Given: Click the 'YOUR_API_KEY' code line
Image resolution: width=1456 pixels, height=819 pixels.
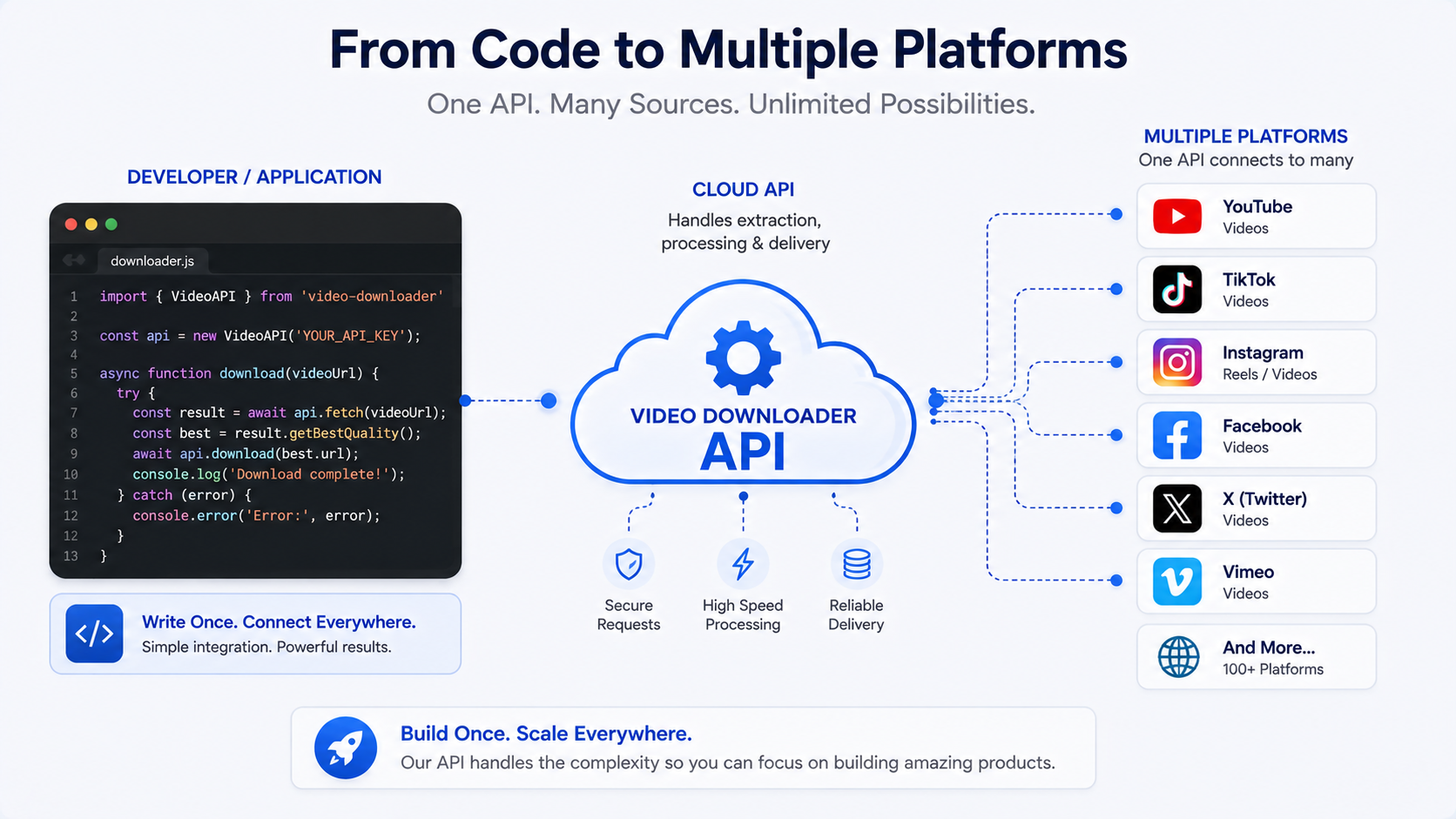Looking at the screenshot, I should (260, 336).
